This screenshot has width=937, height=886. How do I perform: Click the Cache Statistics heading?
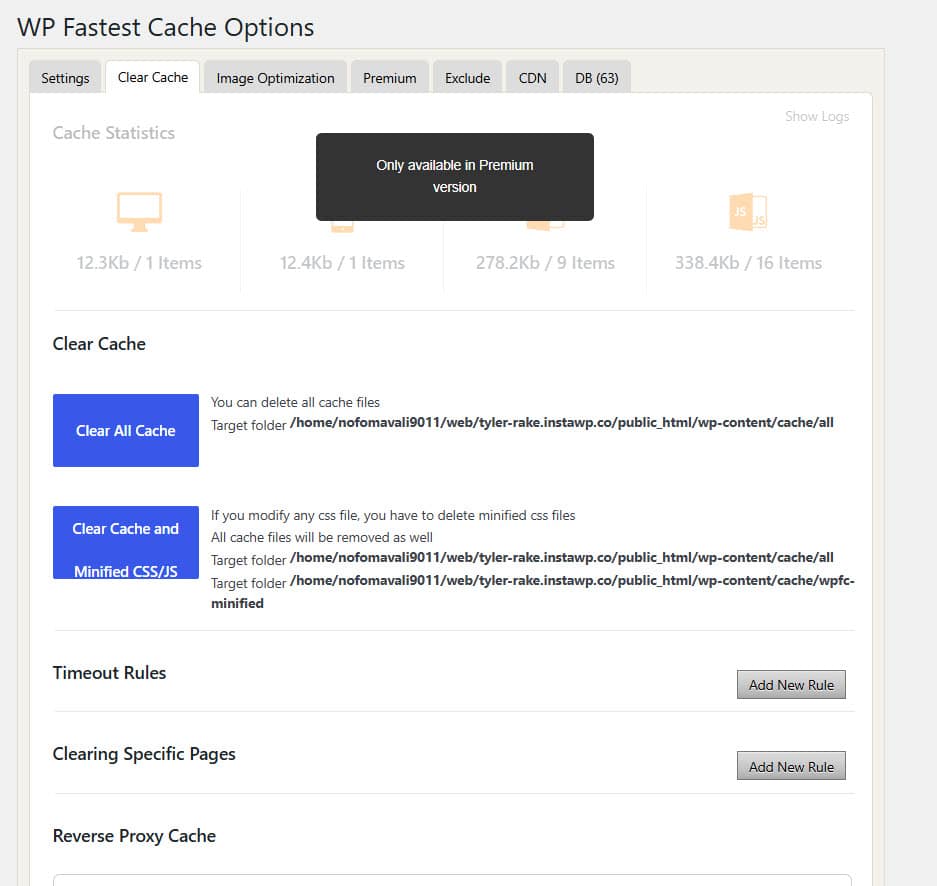[114, 133]
